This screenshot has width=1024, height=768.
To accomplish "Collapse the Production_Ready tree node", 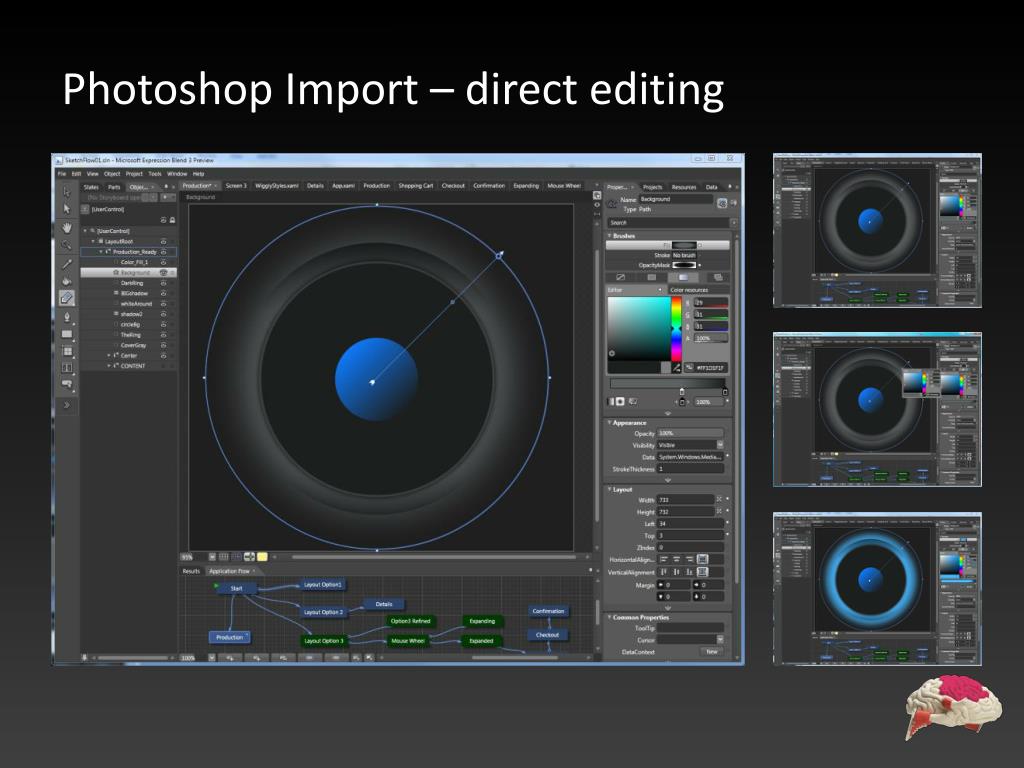I will (101, 252).
